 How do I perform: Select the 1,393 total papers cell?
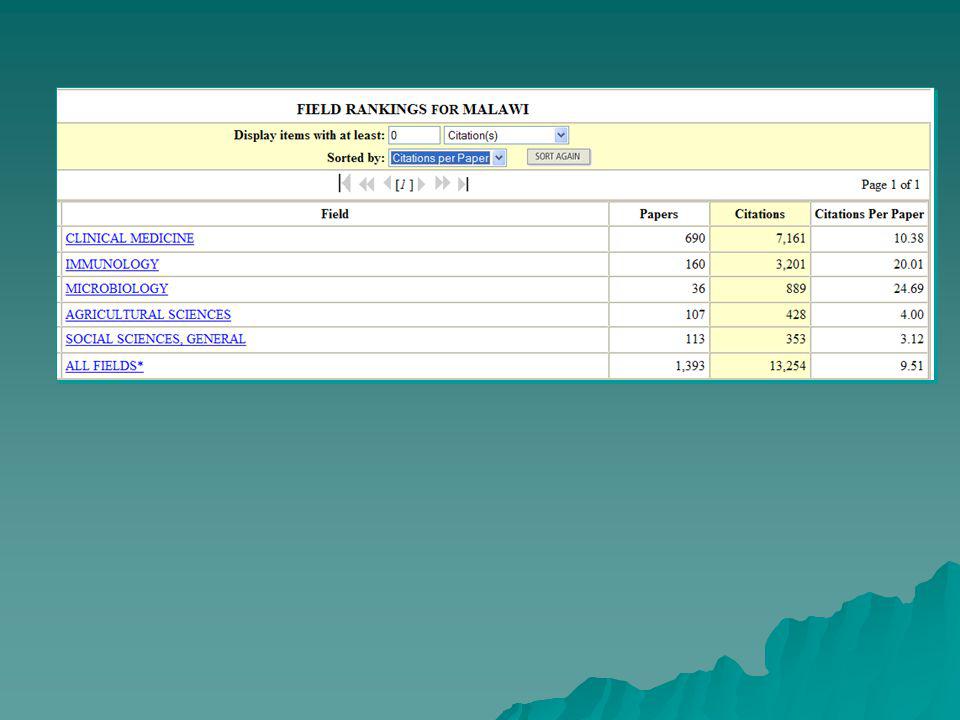[659, 366]
